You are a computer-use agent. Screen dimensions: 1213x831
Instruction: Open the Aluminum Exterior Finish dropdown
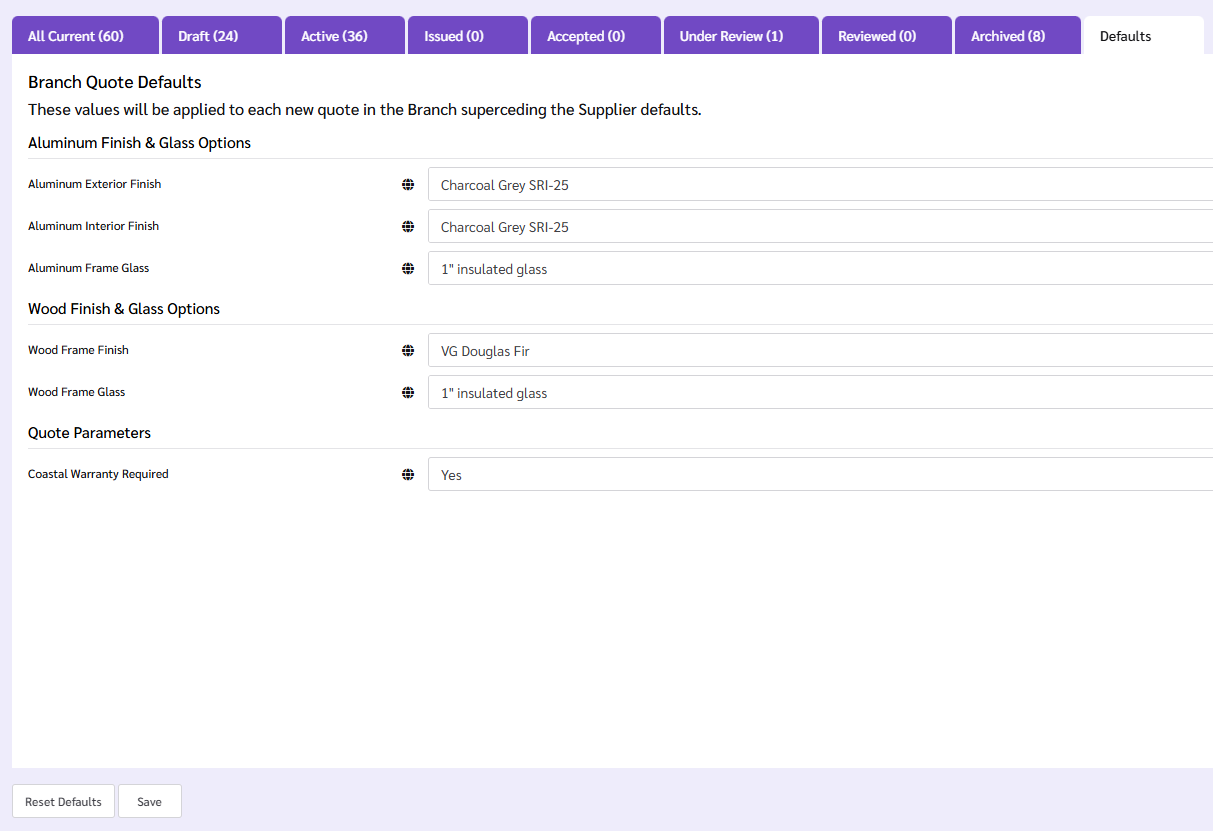(x=820, y=185)
